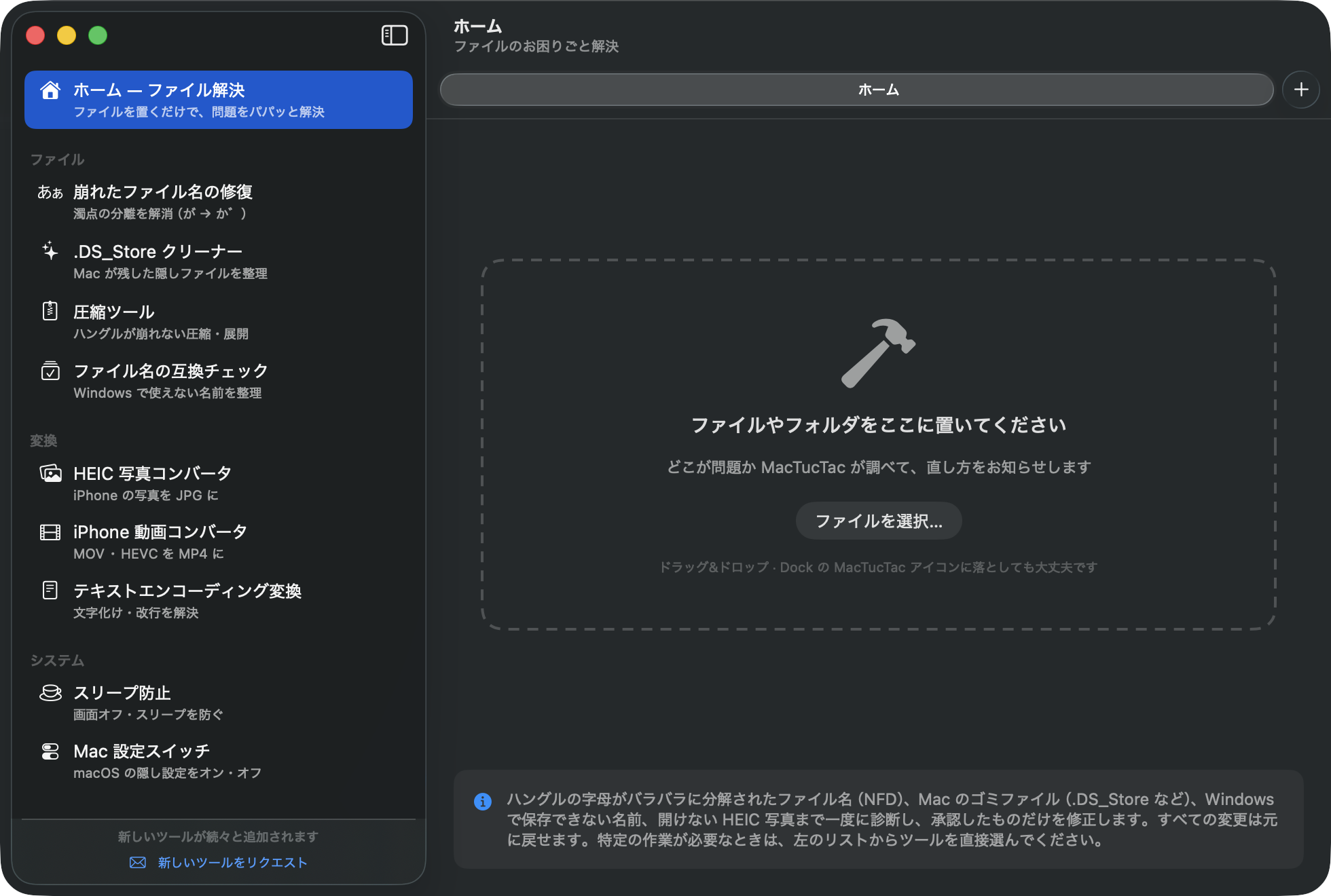
Task: Click the ファイルやフォルダをここに置いてください drop zone heading
Action: (x=879, y=425)
